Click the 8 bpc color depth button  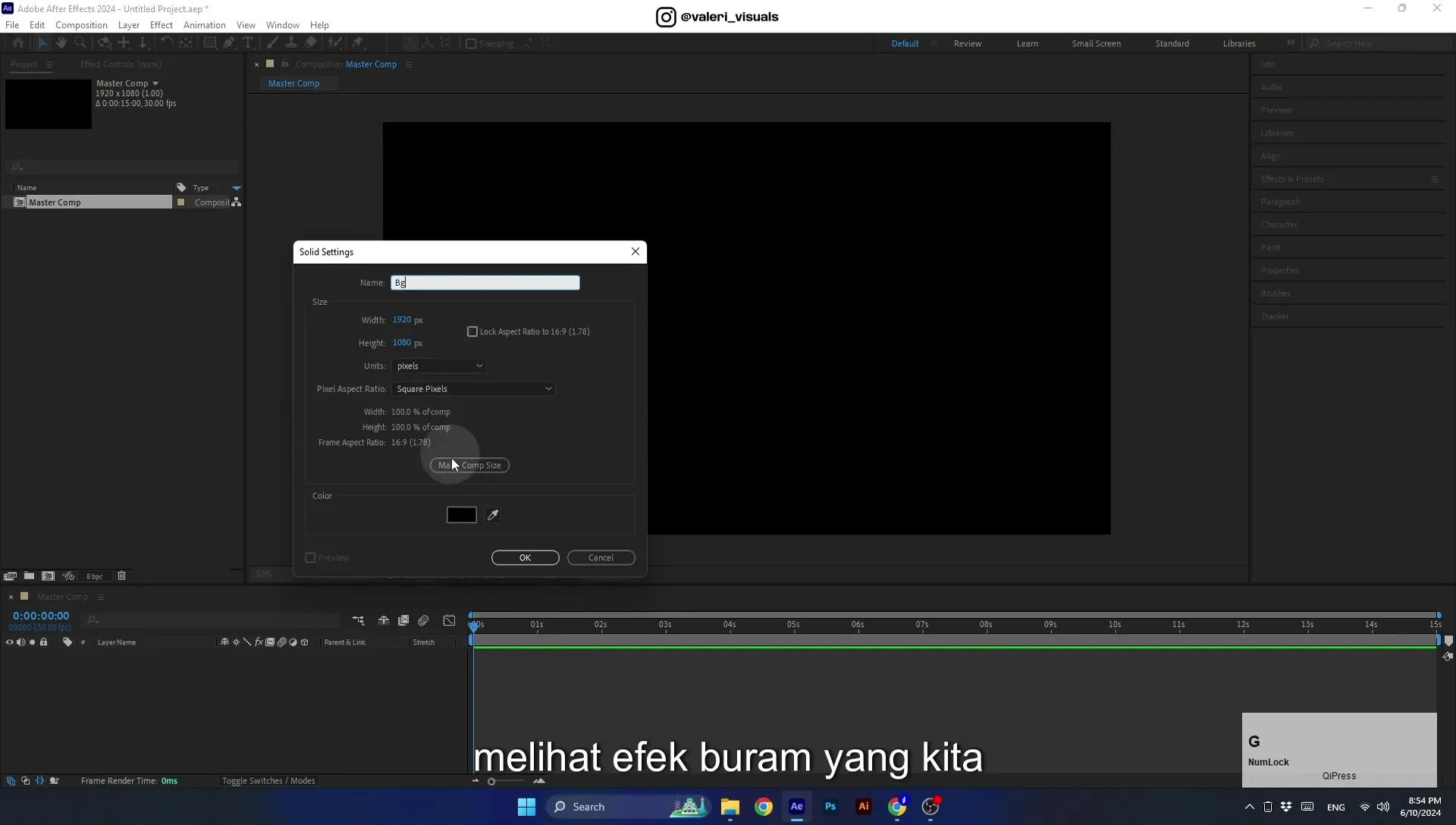pos(95,576)
